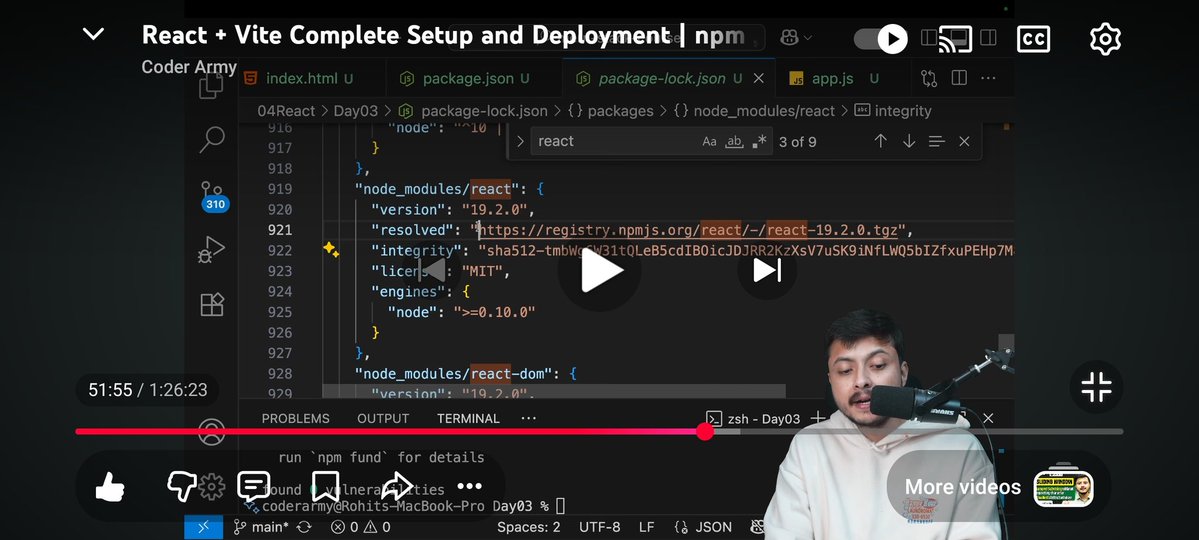Go to next find match arrow
Screen dimensions: 1199x540
(x=908, y=142)
